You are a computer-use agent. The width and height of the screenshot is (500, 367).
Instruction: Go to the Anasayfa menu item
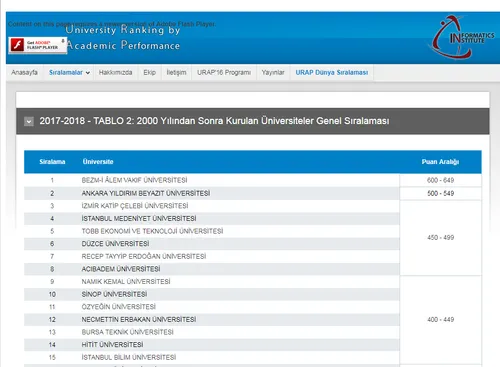pyautogui.click(x=24, y=73)
